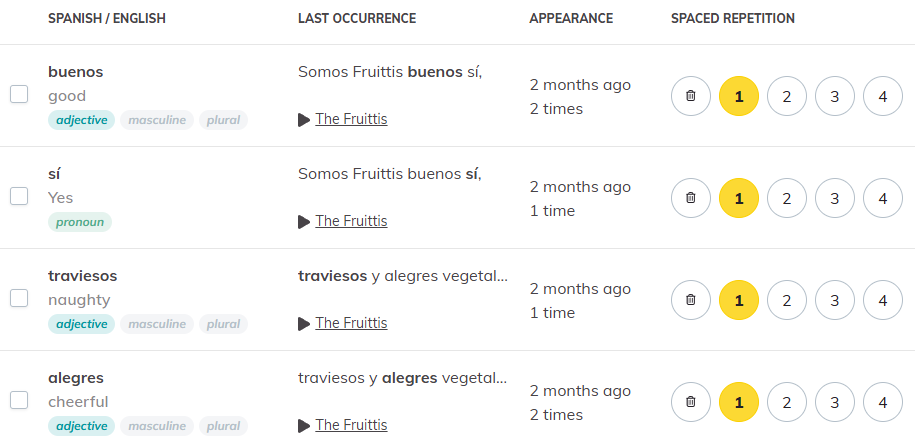Click trash icon in the alegres row
The height and width of the screenshot is (442, 915).
(x=691, y=402)
